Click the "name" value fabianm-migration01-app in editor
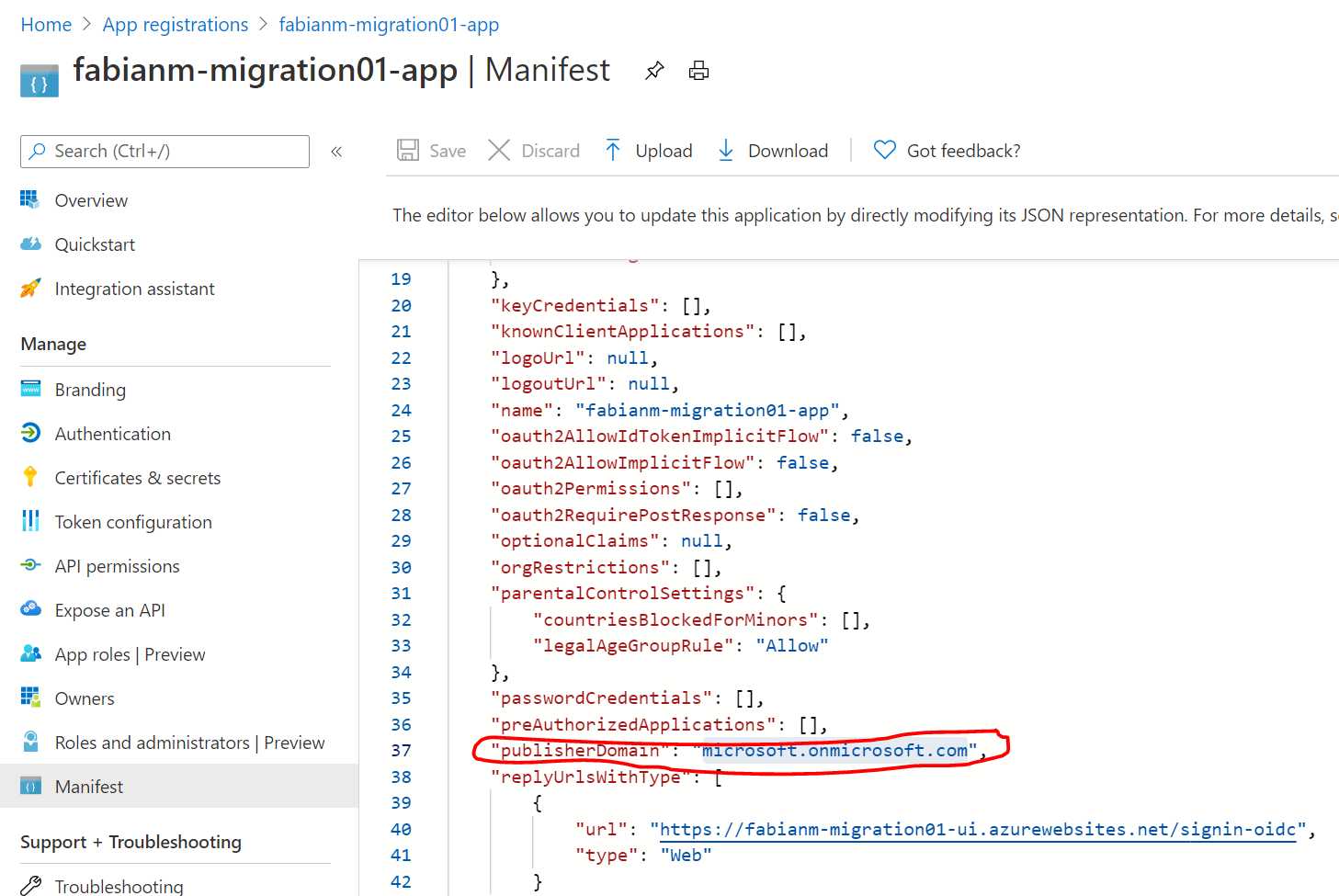The width and height of the screenshot is (1339, 896). (x=708, y=410)
